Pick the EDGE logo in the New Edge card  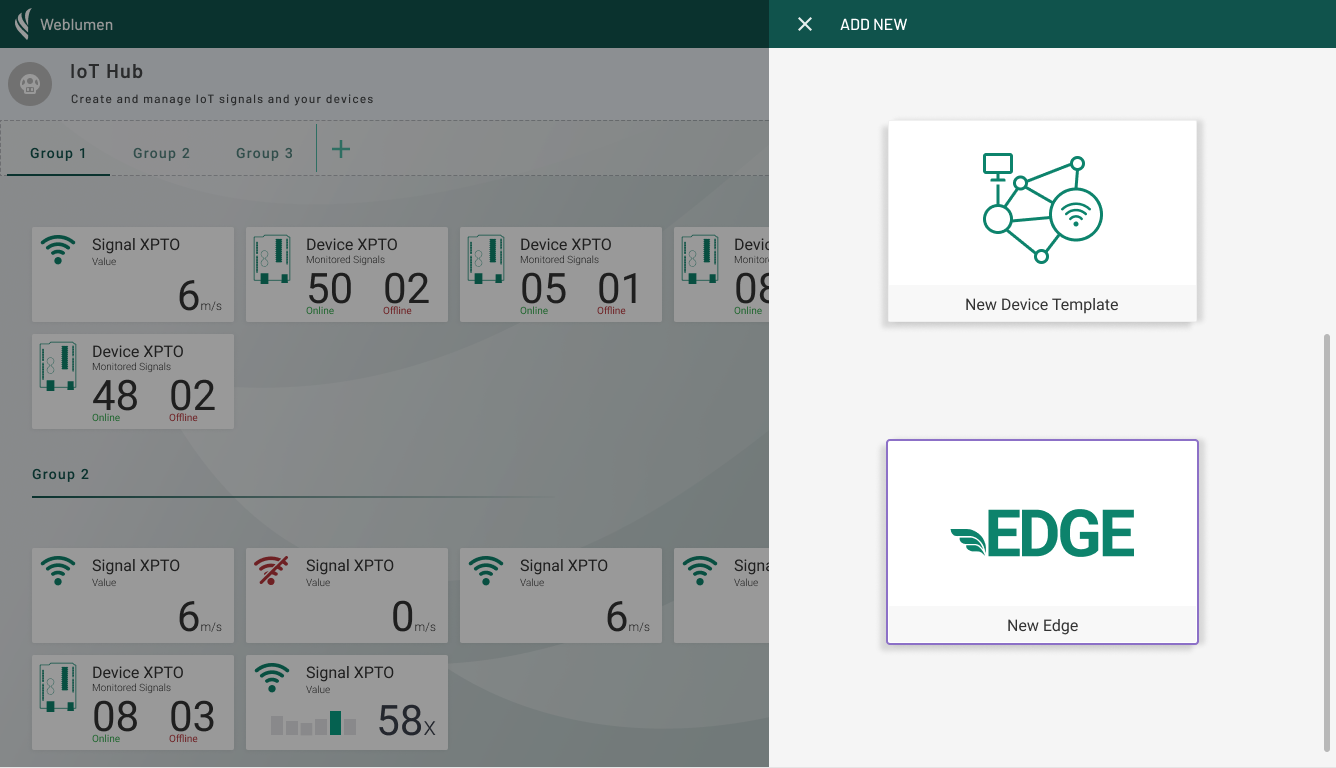tap(1042, 533)
